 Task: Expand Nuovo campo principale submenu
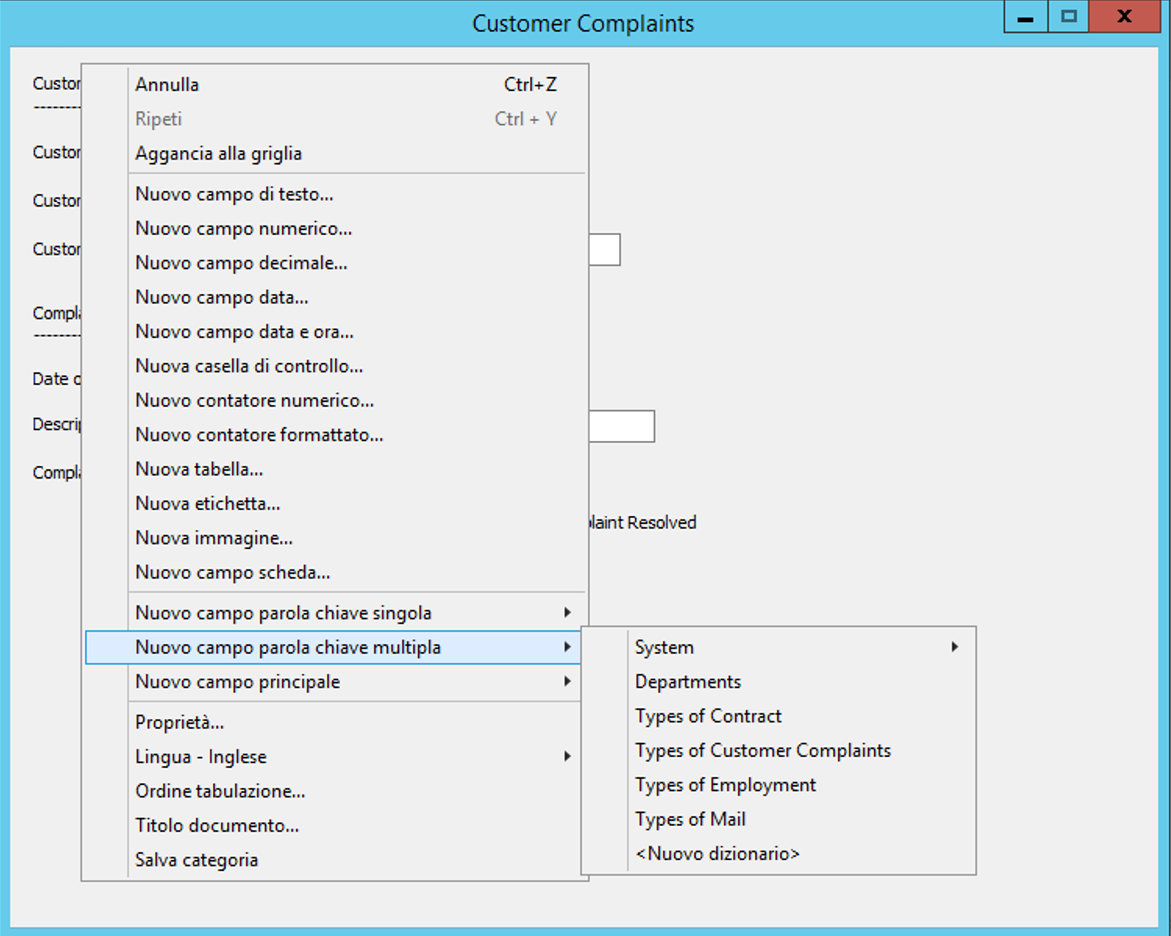(x=334, y=682)
